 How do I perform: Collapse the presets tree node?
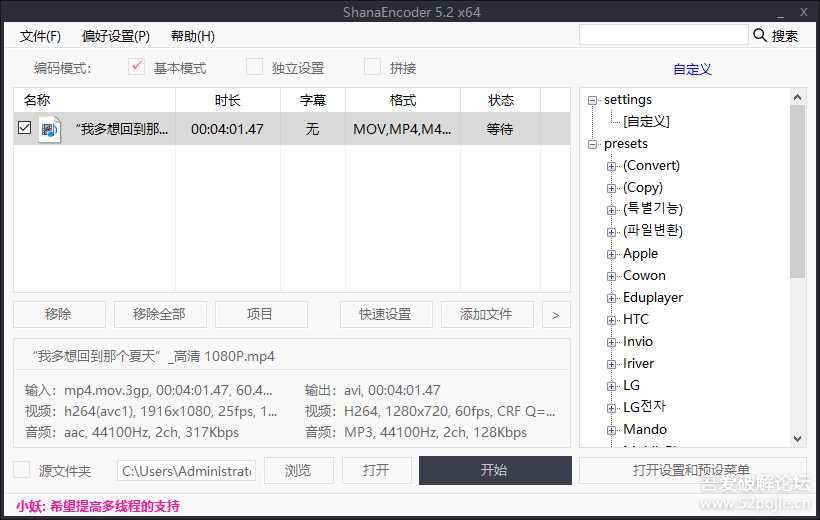pyautogui.click(x=593, y=144)
